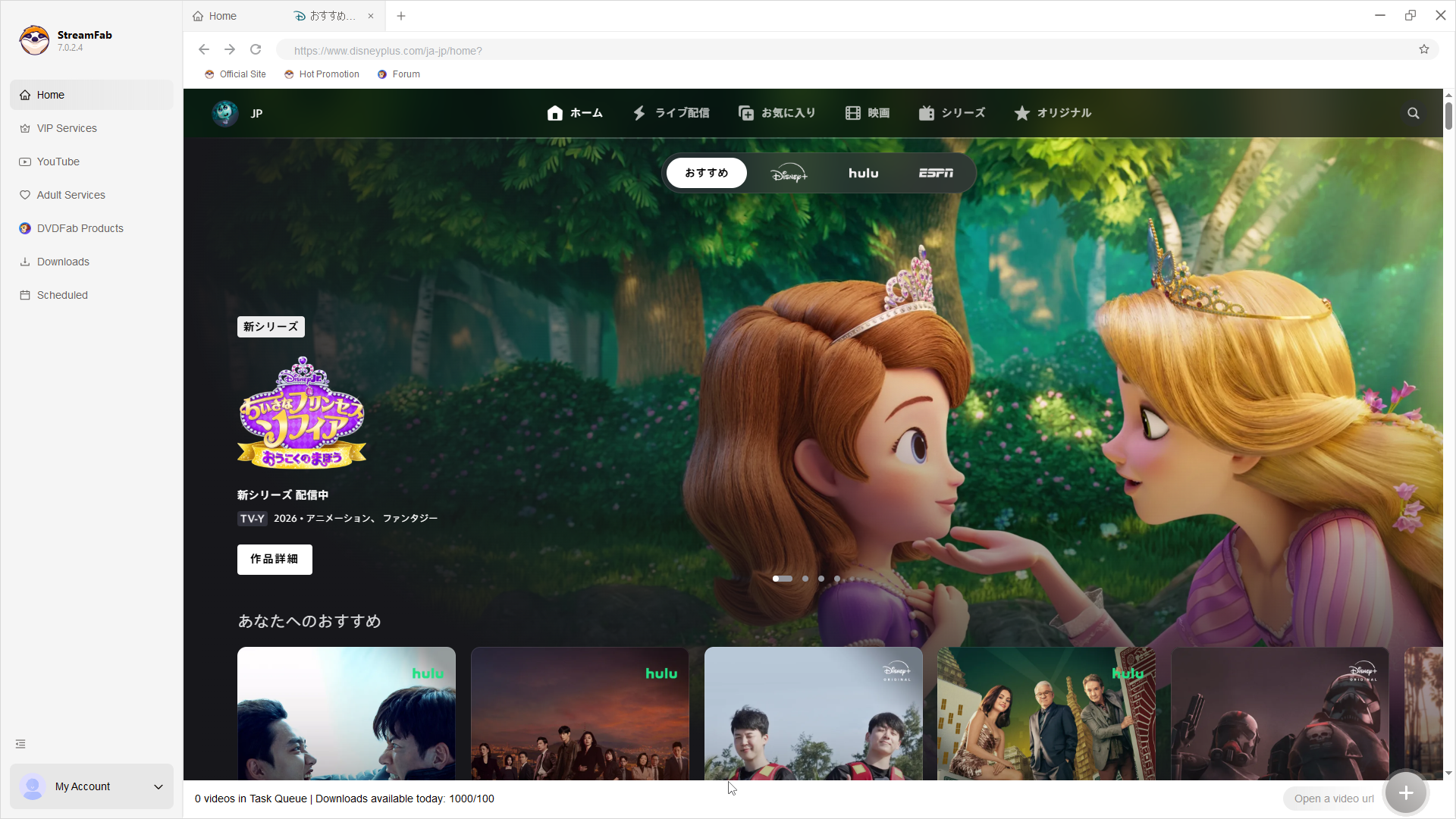Open オリジナル originals nav item
Screen dimensions: 1456x819
(x=1053, y=113)
